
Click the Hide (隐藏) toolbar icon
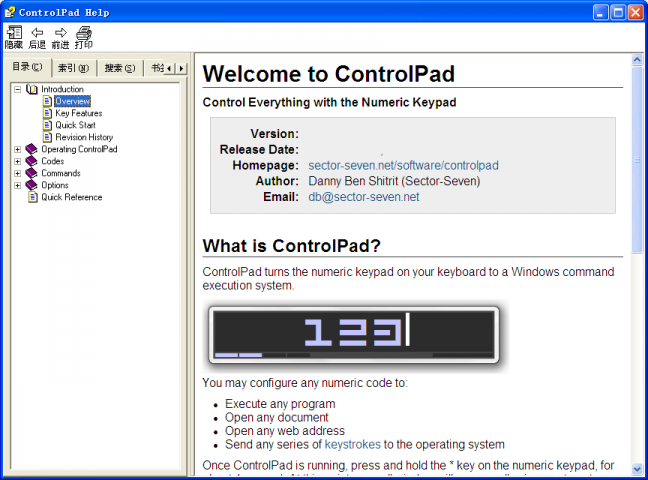tap(13, 33)
